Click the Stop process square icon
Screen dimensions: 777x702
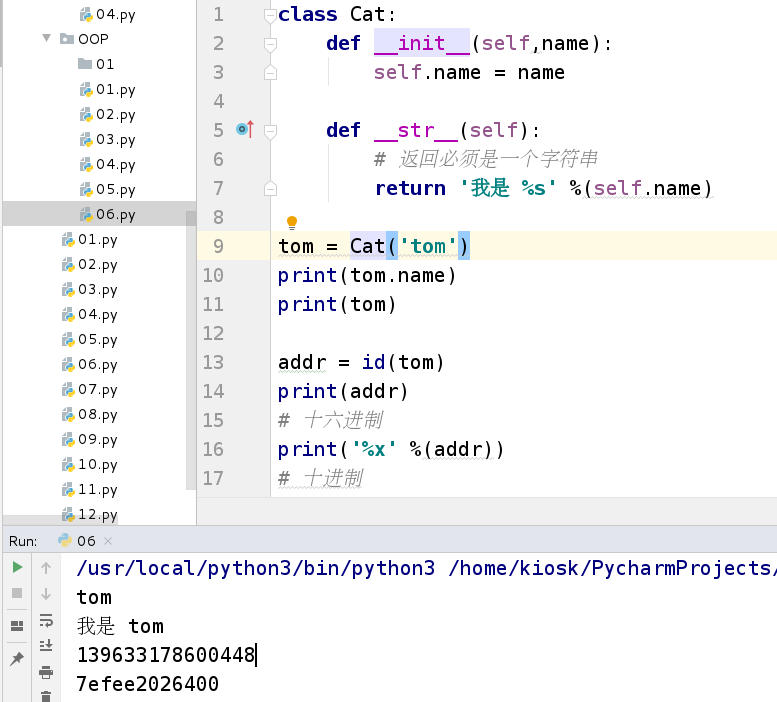tap(17, 593)
